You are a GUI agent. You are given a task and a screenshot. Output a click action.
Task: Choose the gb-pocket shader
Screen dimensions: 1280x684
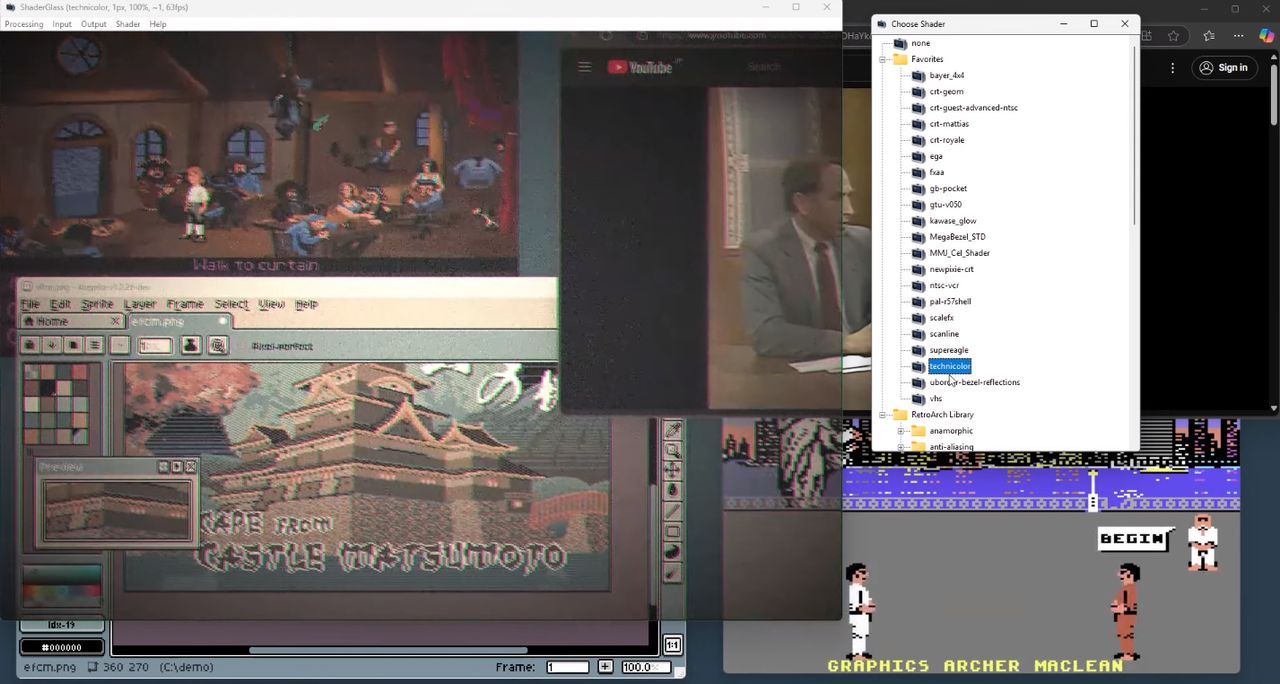pyautogui.click(x=948, y=189)
